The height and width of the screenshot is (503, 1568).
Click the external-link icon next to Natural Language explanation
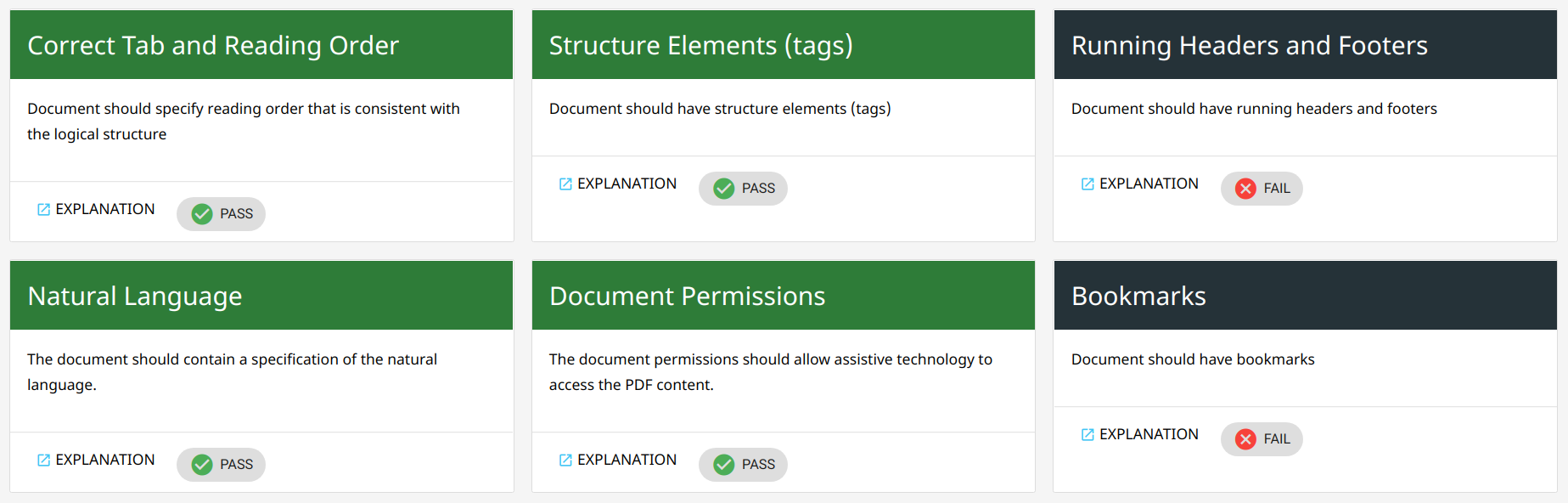pyautogui.click(x=43, y=459)
